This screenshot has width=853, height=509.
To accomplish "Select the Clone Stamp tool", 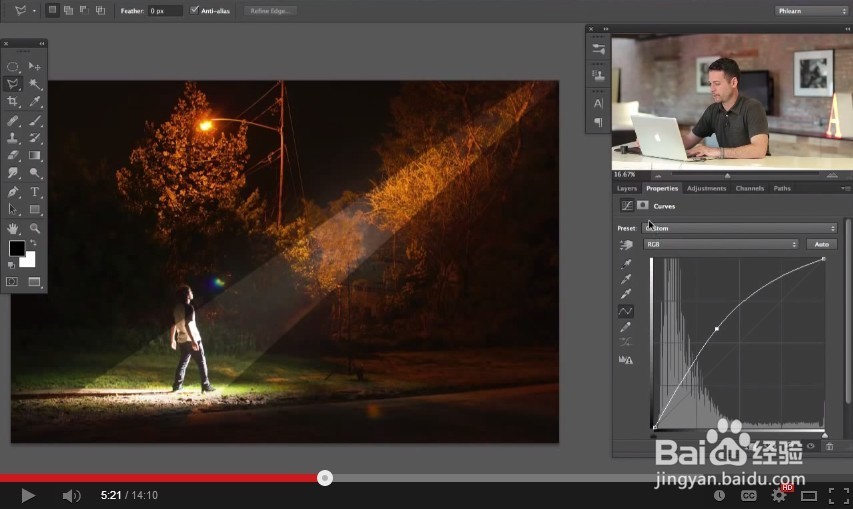I will pos(13,138).
